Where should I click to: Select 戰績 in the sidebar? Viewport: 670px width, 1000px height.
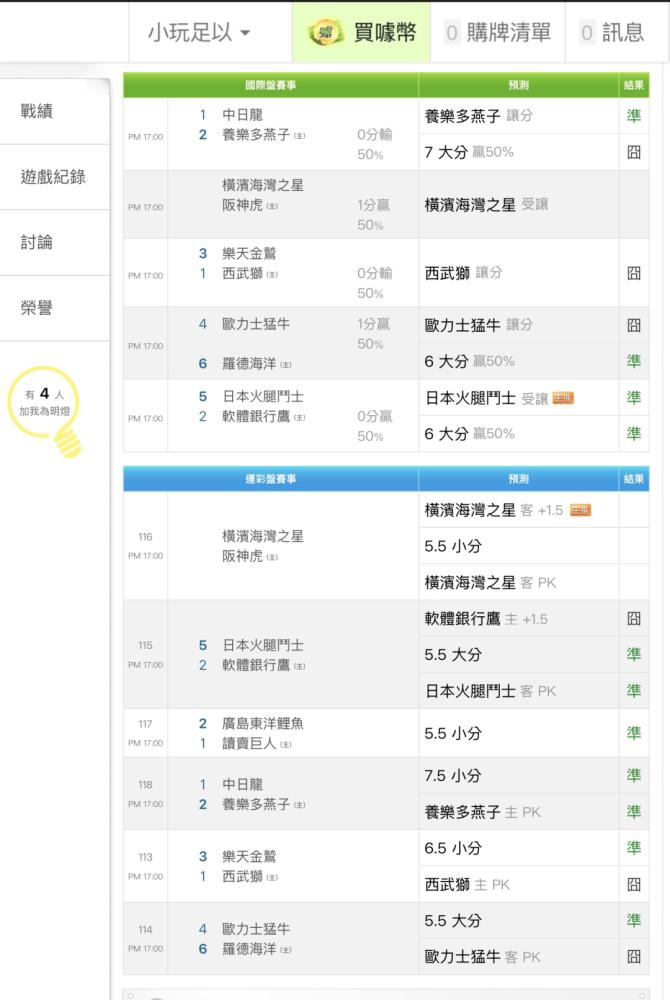point(37,111)
